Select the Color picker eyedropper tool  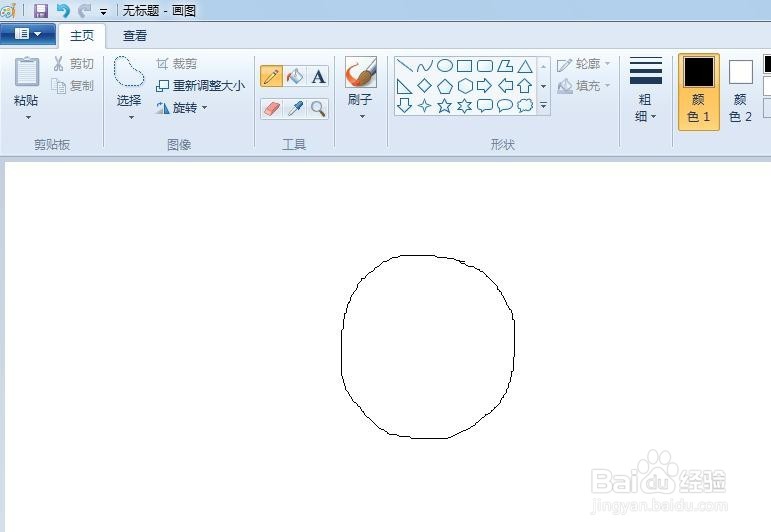pyautogui.click(x=295, y=109)
